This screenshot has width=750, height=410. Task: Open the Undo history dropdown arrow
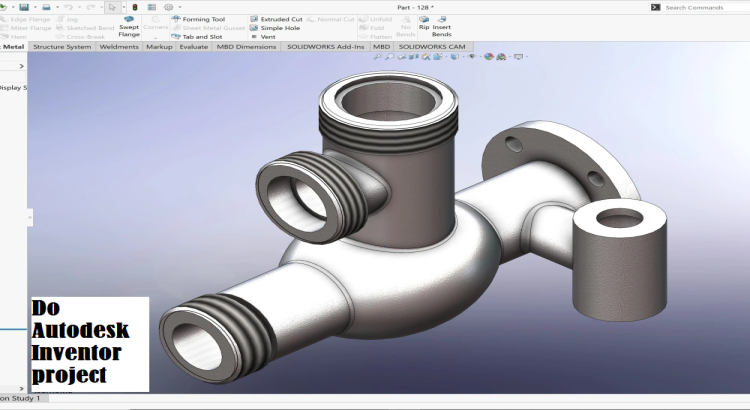[x=79, y=7]
